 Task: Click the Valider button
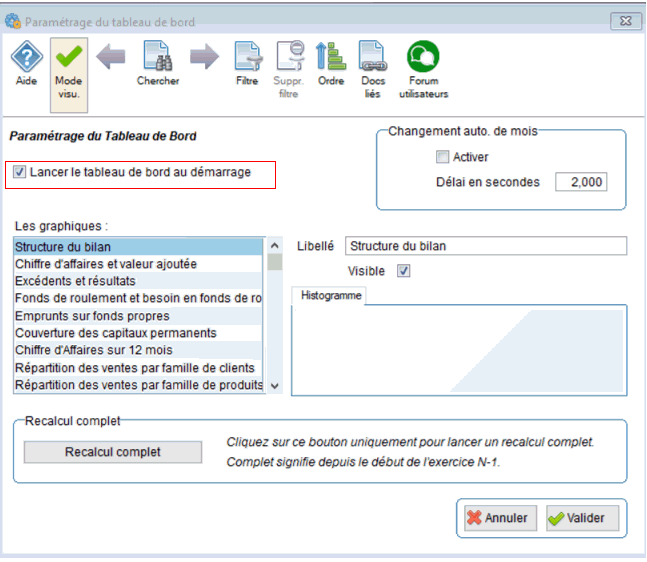tap(583, 519)
